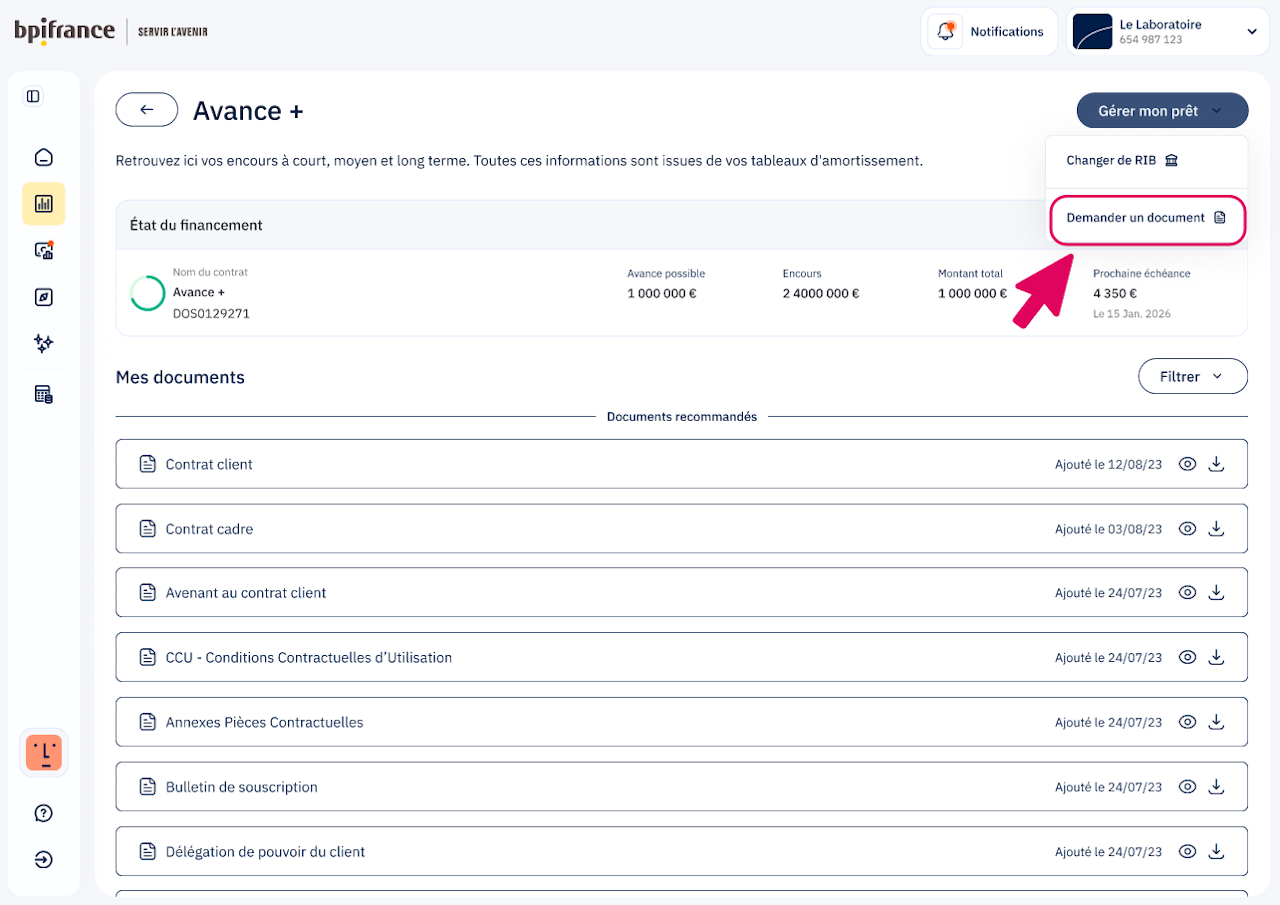The width and height of the screenshot is (1280, 905).
Task: Open the help question mark icon
Action: 43,813
